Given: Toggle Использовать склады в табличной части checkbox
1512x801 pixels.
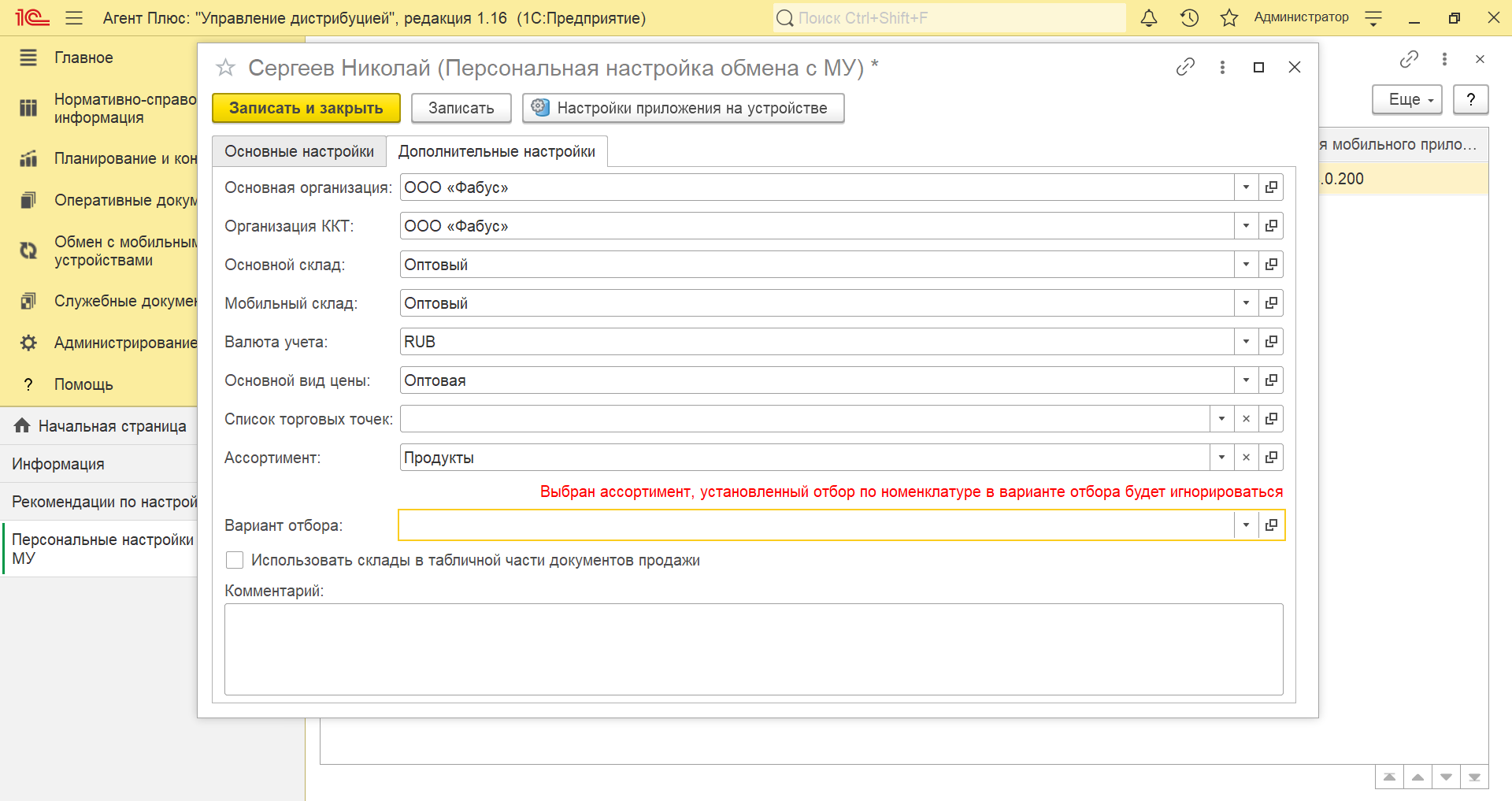Looking at the screenshot, I should pos(235,560).
